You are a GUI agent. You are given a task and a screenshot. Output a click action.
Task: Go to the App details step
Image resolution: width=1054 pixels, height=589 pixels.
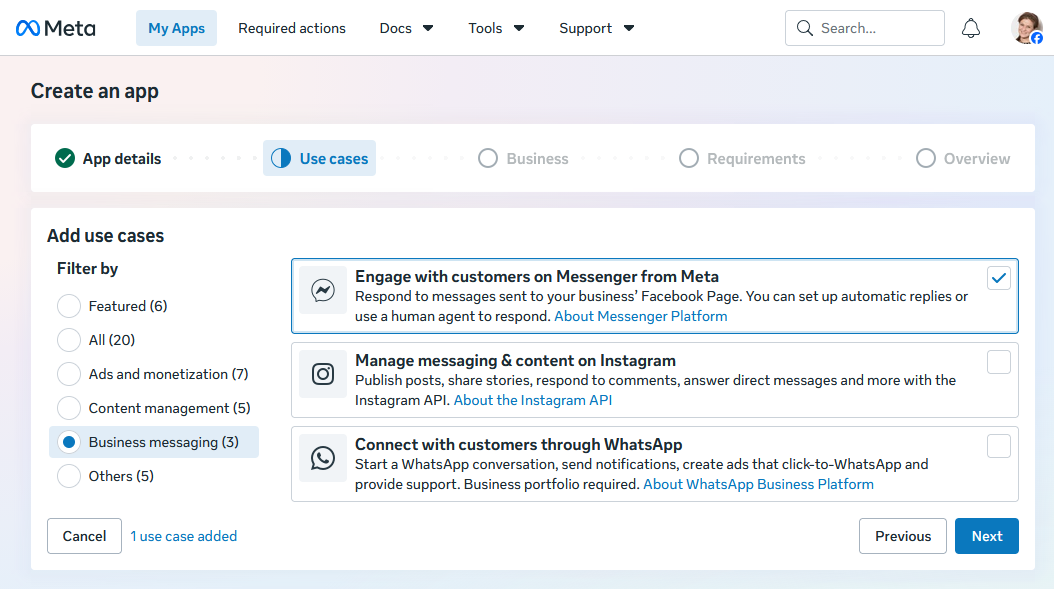pyautogui.click(x=122, y=159)
